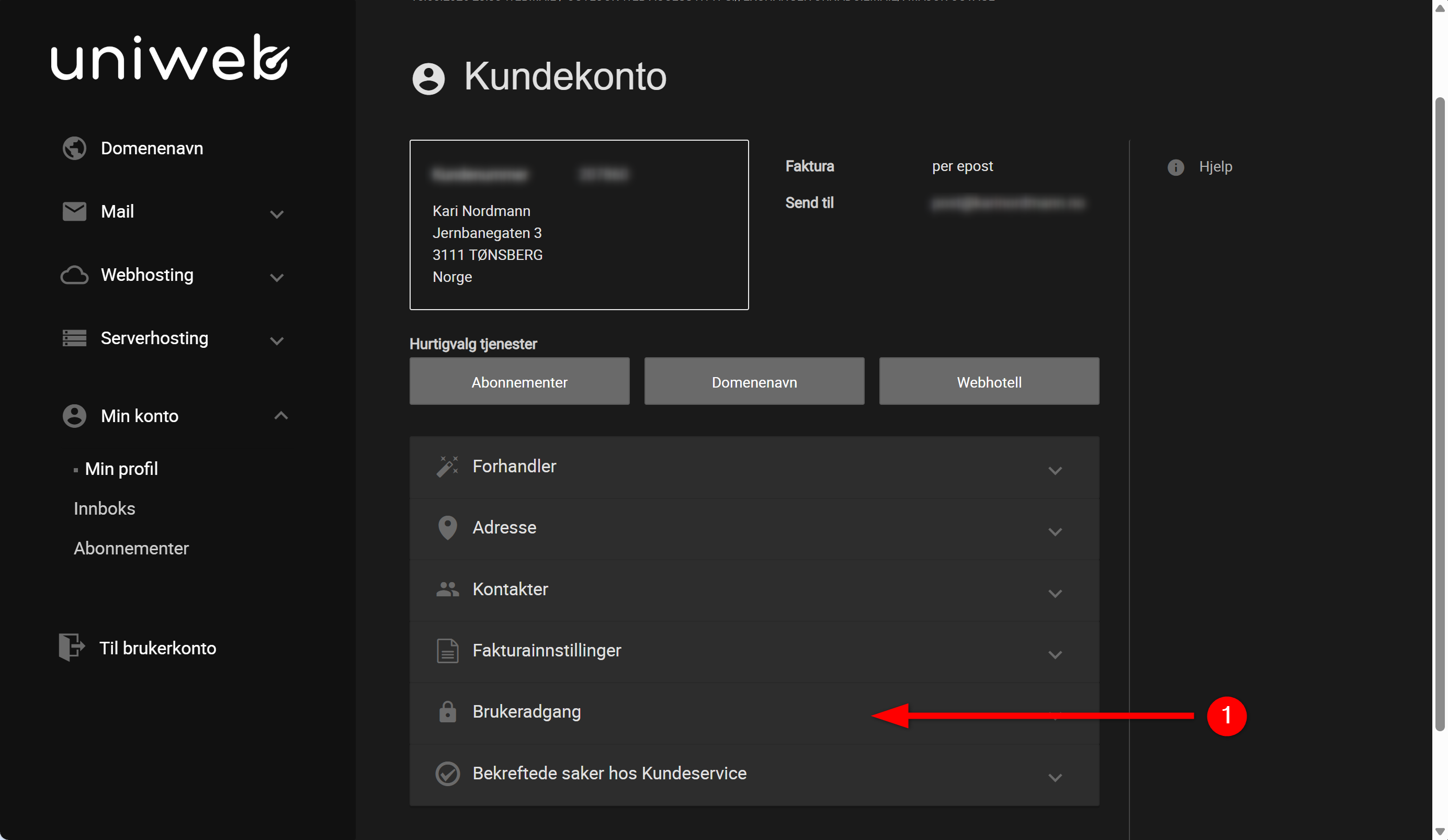Expand the Webhosting menu chevron
This screenshot has width=1448, height=840.
277,278
